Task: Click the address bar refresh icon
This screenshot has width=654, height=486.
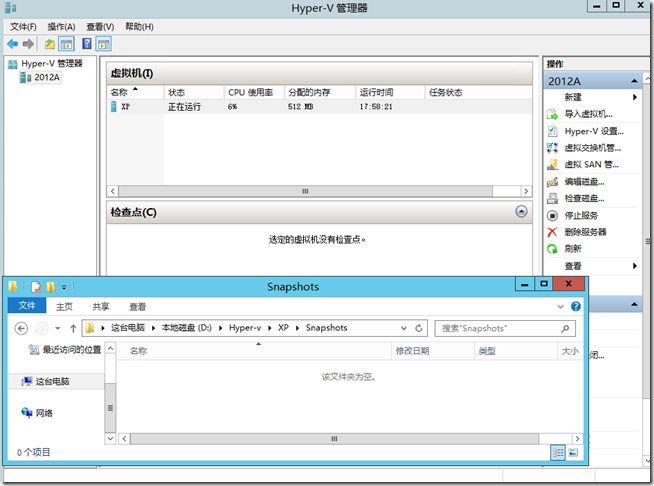Action: pos(419,328)
